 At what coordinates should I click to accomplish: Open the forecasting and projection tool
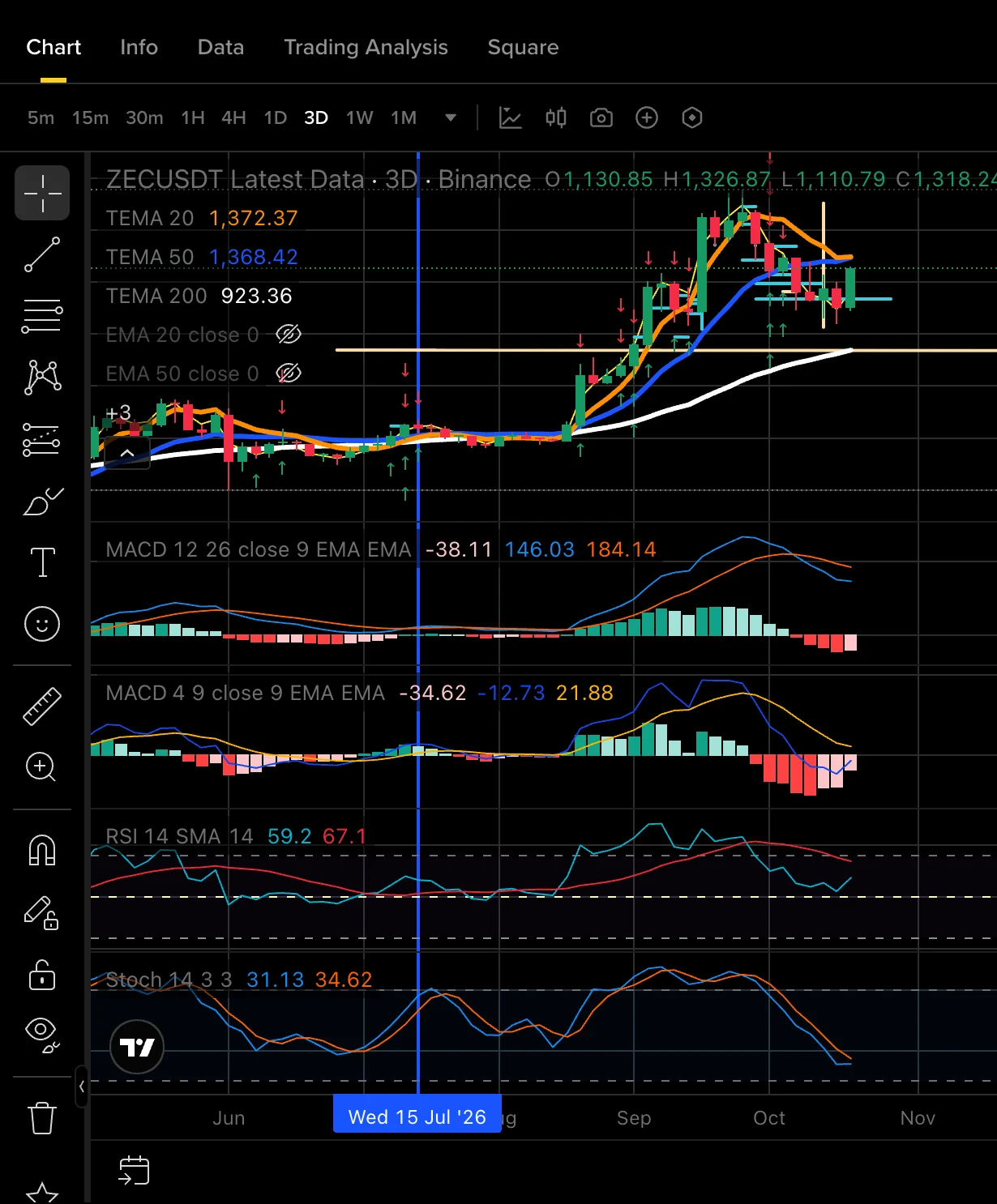[42, 439]
